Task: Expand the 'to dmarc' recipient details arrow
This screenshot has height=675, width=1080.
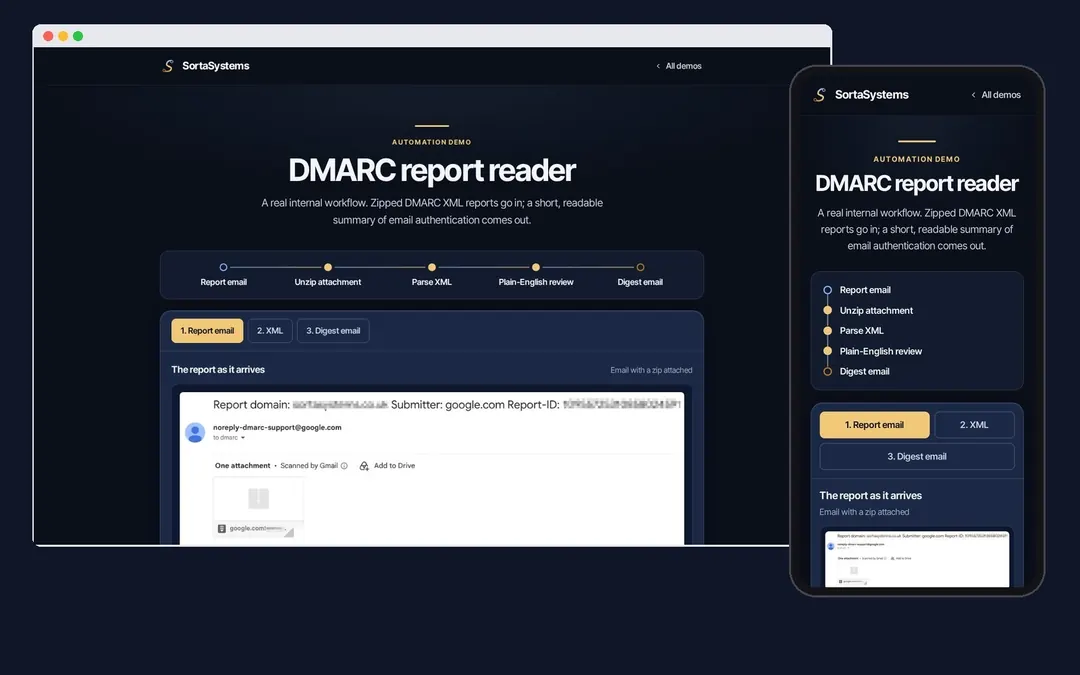Action: click(x=242, y=438)
